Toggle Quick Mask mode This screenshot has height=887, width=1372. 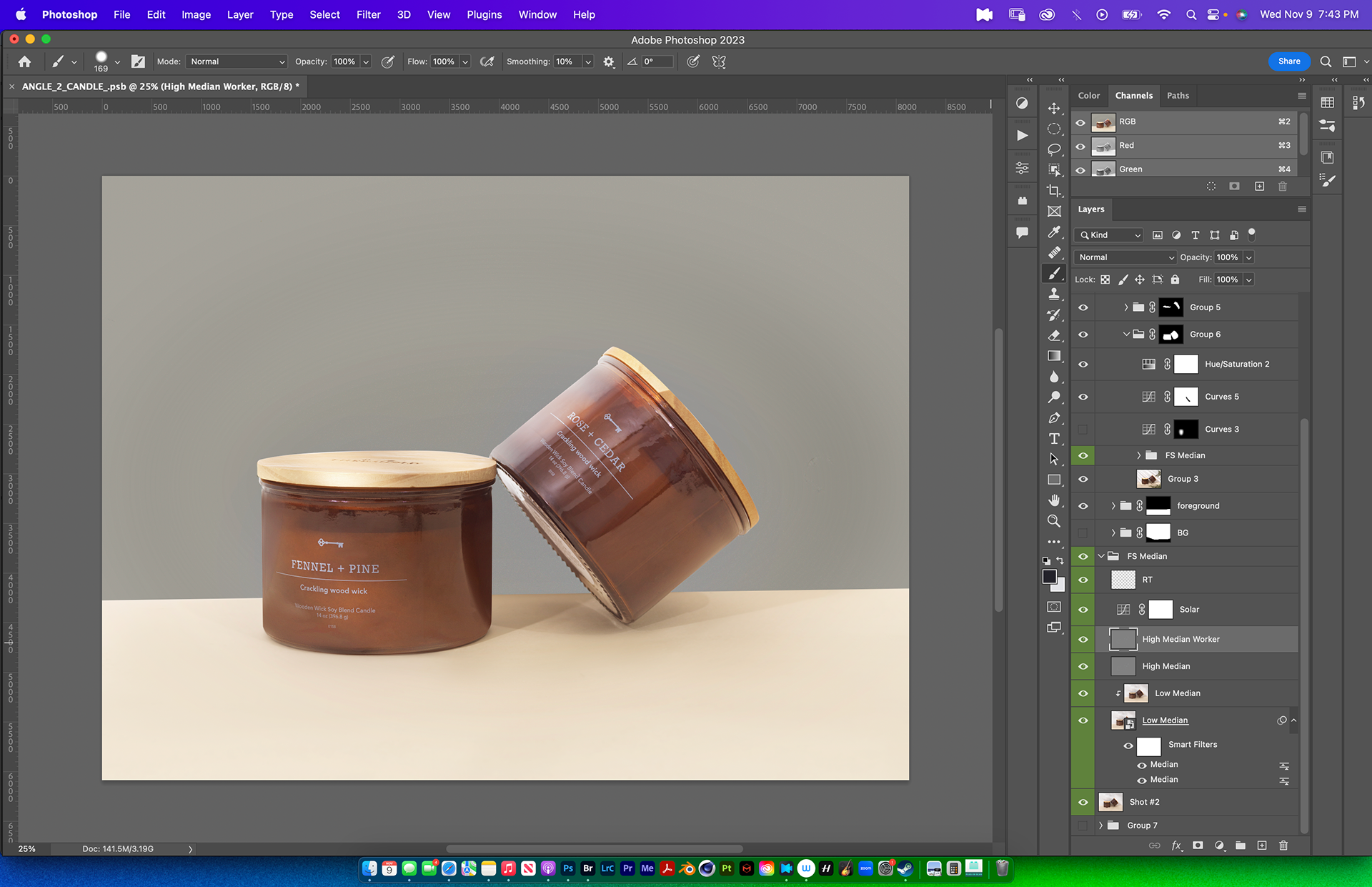click(1054, 607)
